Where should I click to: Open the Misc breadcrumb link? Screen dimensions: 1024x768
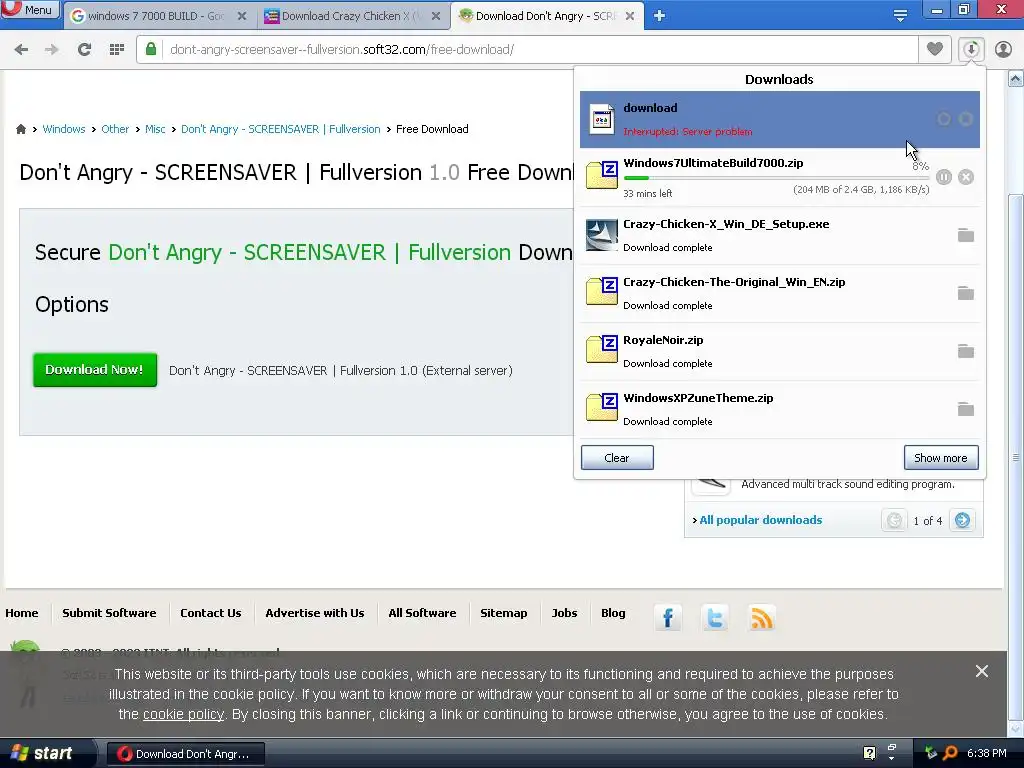155,129
